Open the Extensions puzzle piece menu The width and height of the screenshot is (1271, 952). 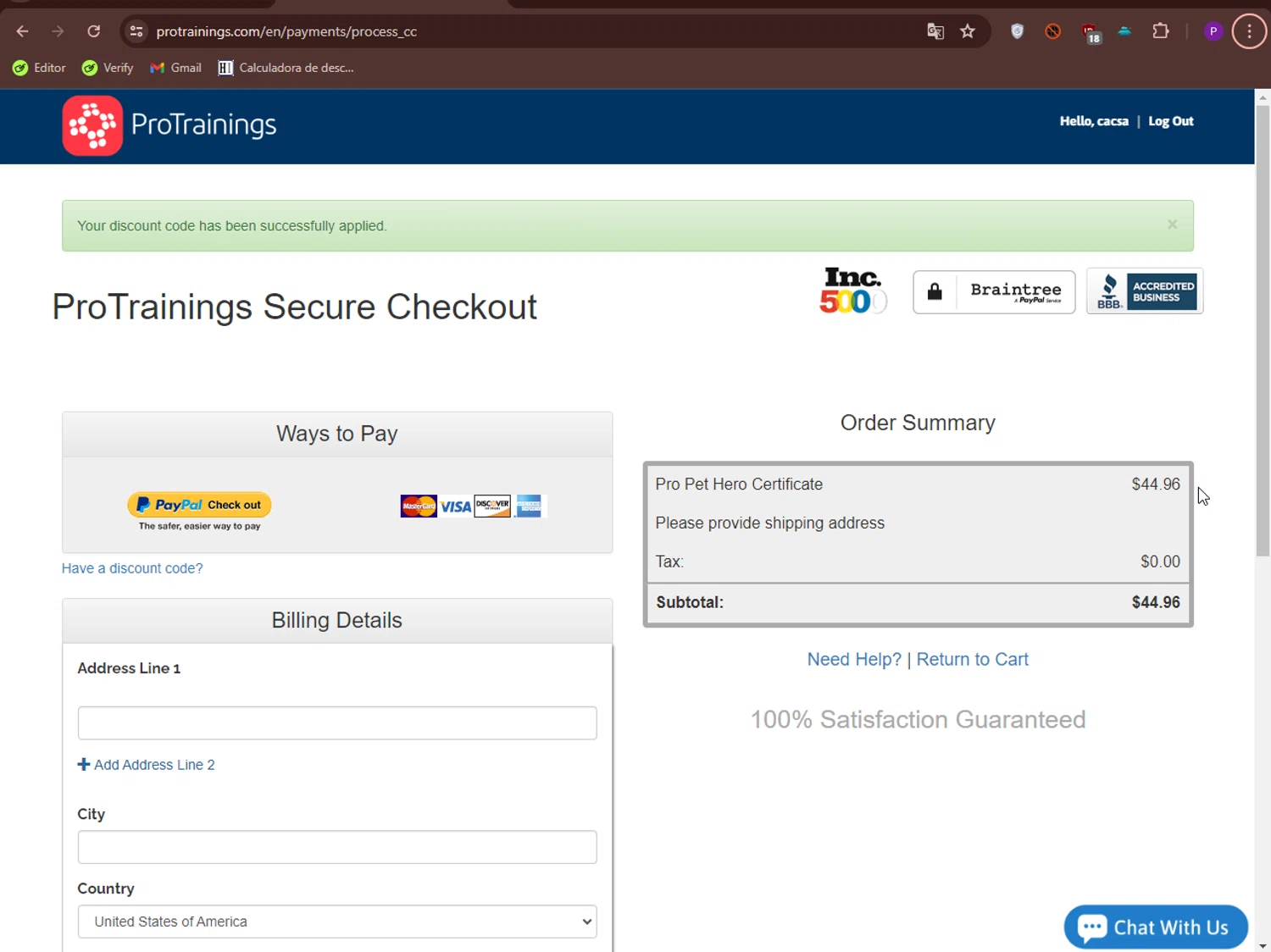click(x=1161, y=31)
